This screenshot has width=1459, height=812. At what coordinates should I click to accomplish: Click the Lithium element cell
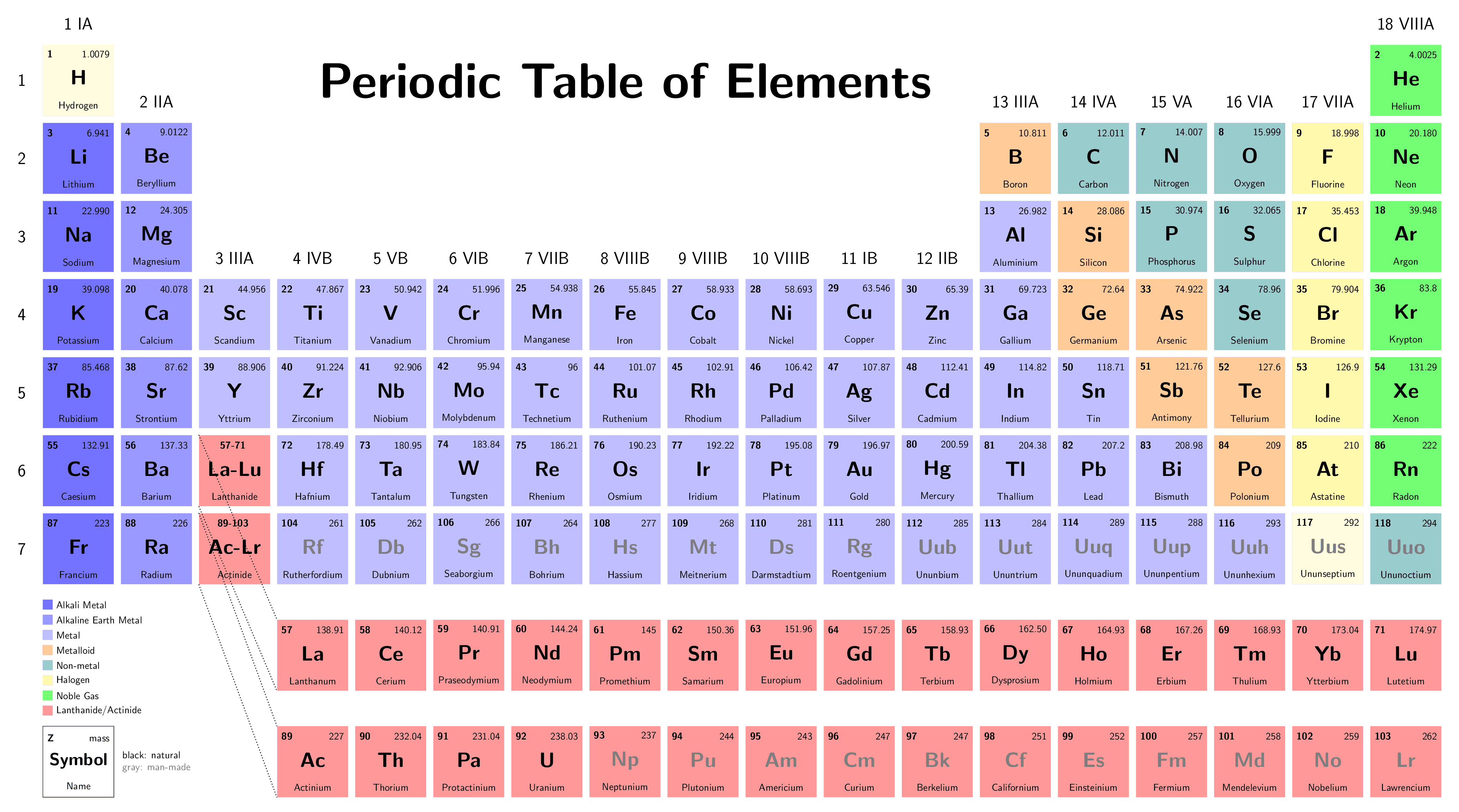pos(78,159)
